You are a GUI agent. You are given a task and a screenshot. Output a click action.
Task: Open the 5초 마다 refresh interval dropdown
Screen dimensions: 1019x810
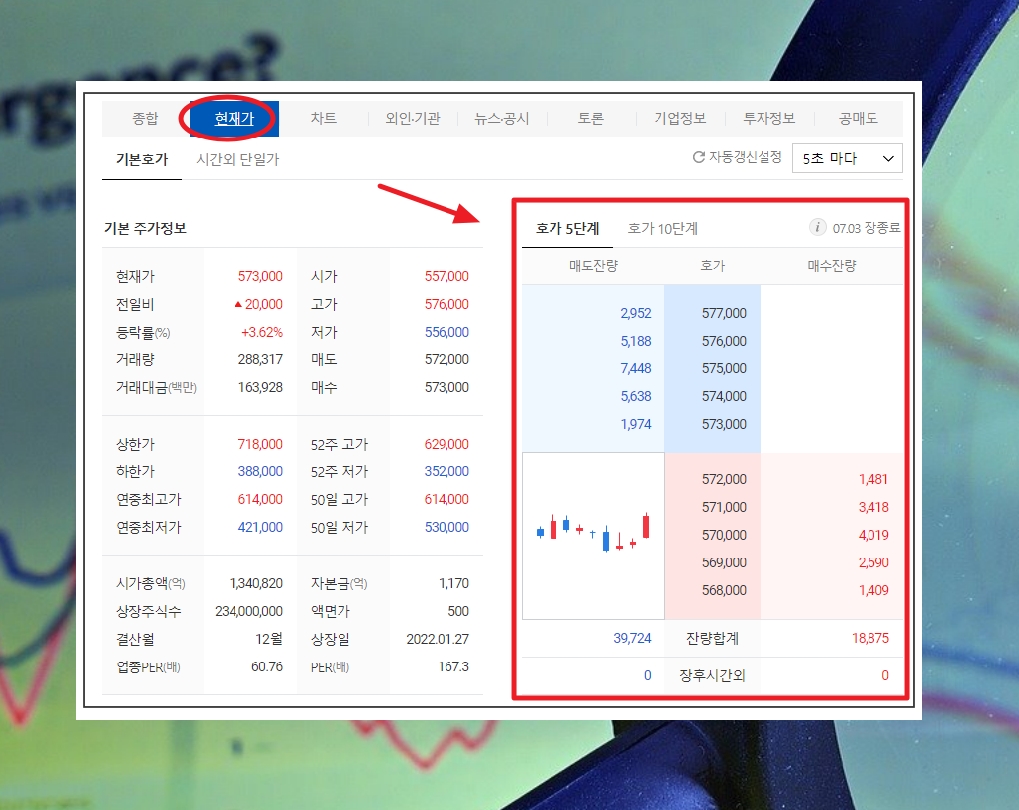click(847, 158)
